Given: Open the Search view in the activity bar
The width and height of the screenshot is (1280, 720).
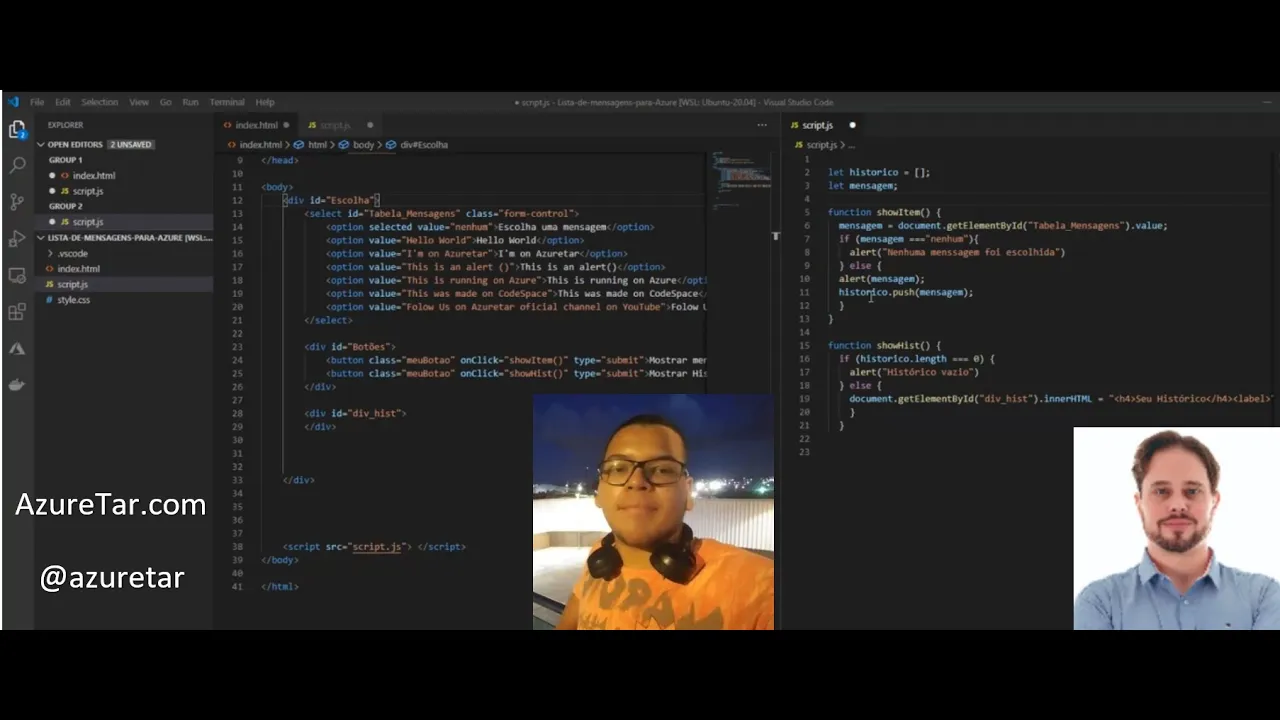Looking at the screenshot, I should click(x=17, y=165).
